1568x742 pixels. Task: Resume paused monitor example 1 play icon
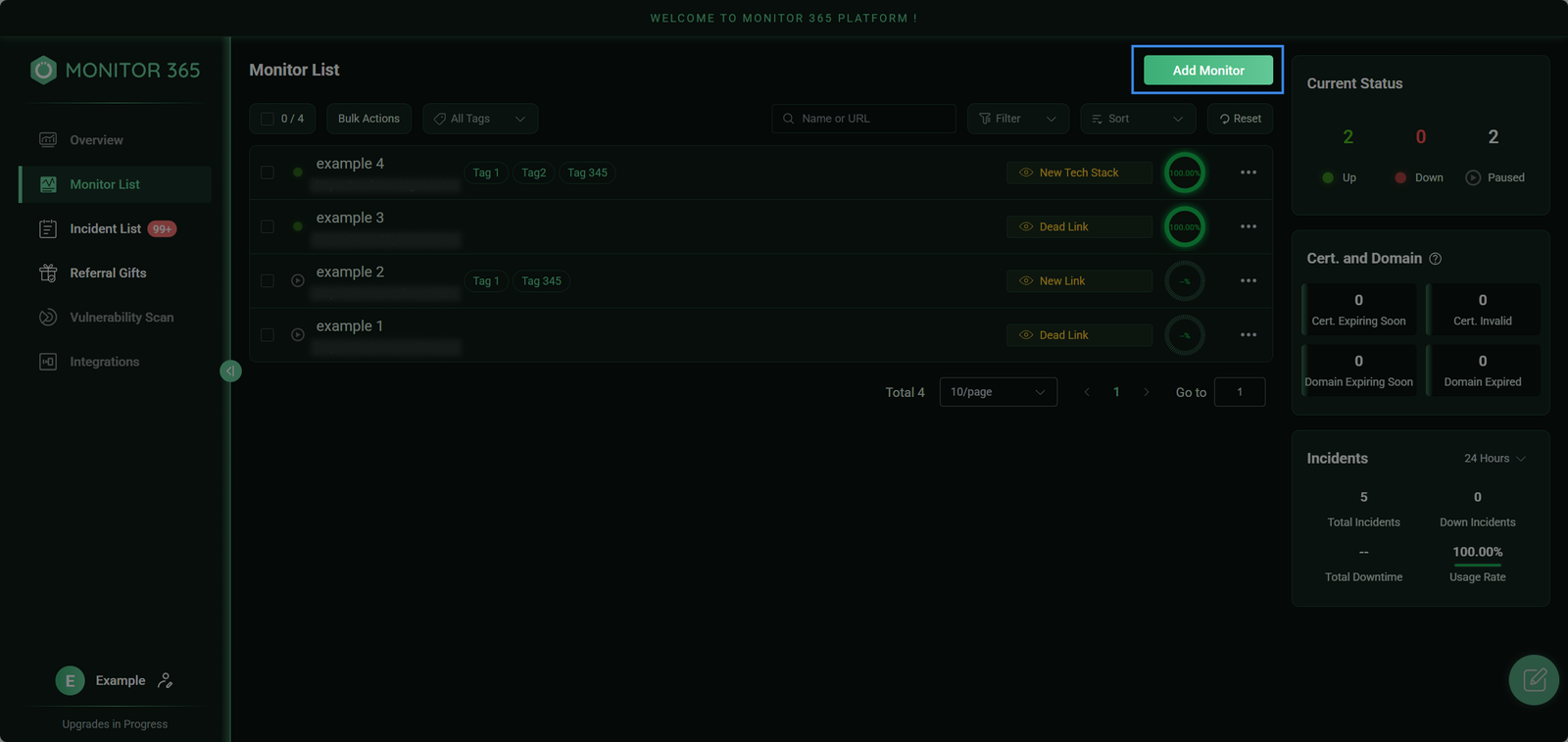(x=298, y=335)
